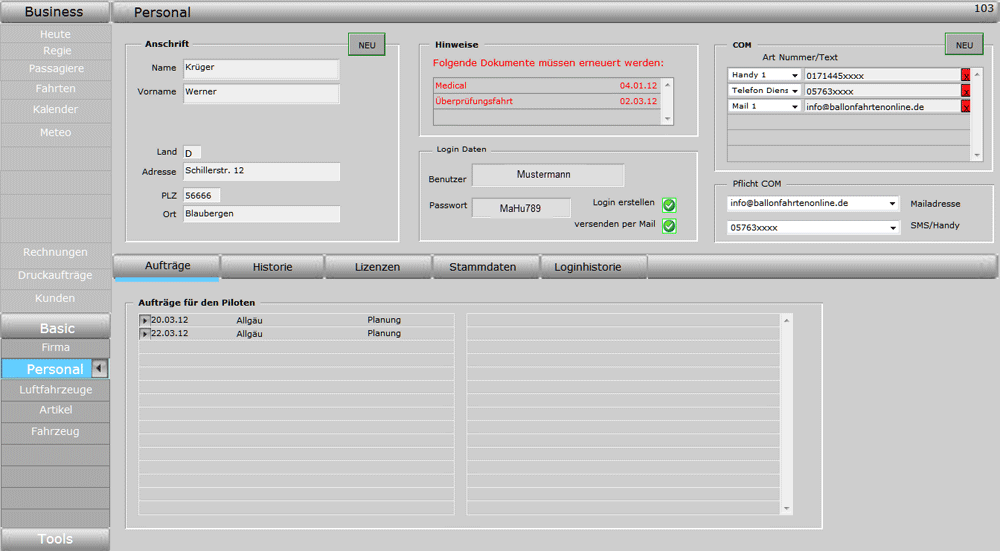
Task: Click NEU button in COM section
Action: click(x=963, y=45)
